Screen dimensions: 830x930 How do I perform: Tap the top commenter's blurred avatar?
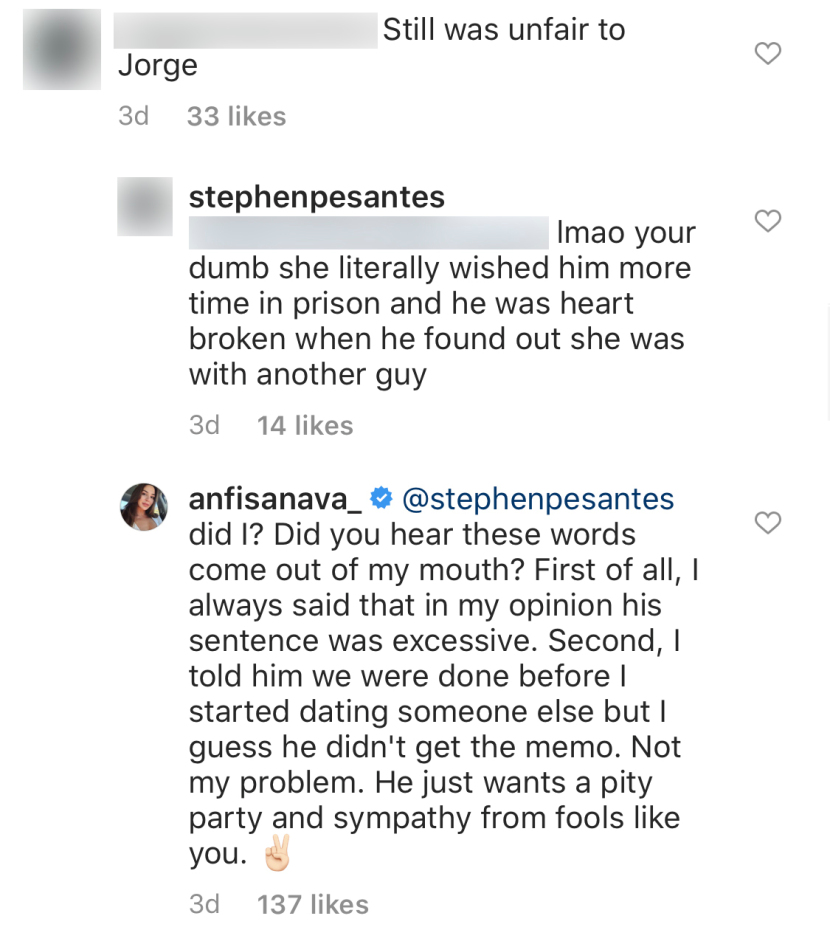pos(62,50)
